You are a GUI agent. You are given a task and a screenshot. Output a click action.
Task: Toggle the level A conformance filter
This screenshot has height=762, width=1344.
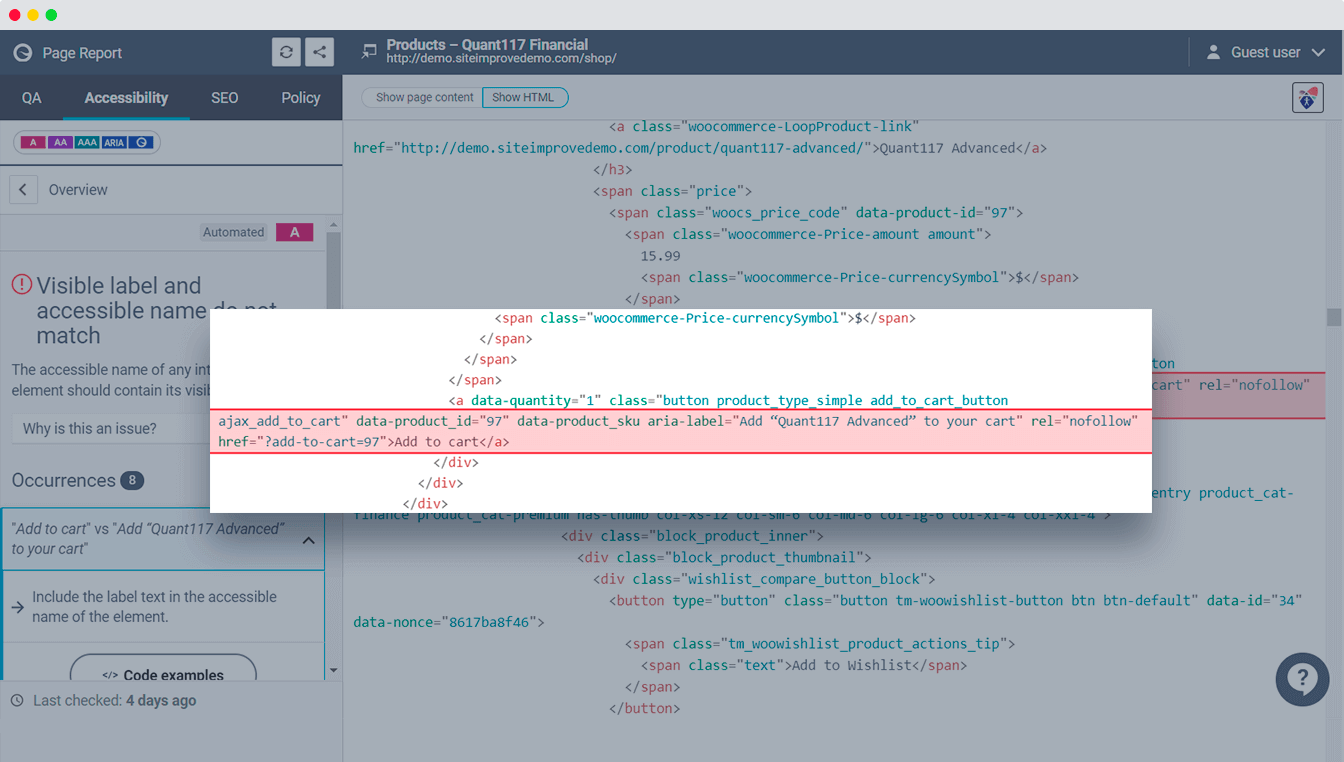click(x=33, y=142)
